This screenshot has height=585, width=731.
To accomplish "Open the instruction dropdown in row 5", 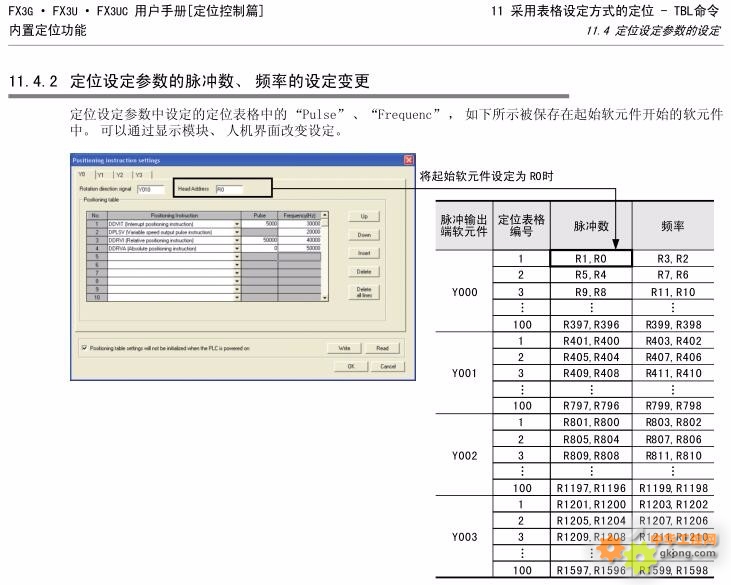I will pos(237,257).
